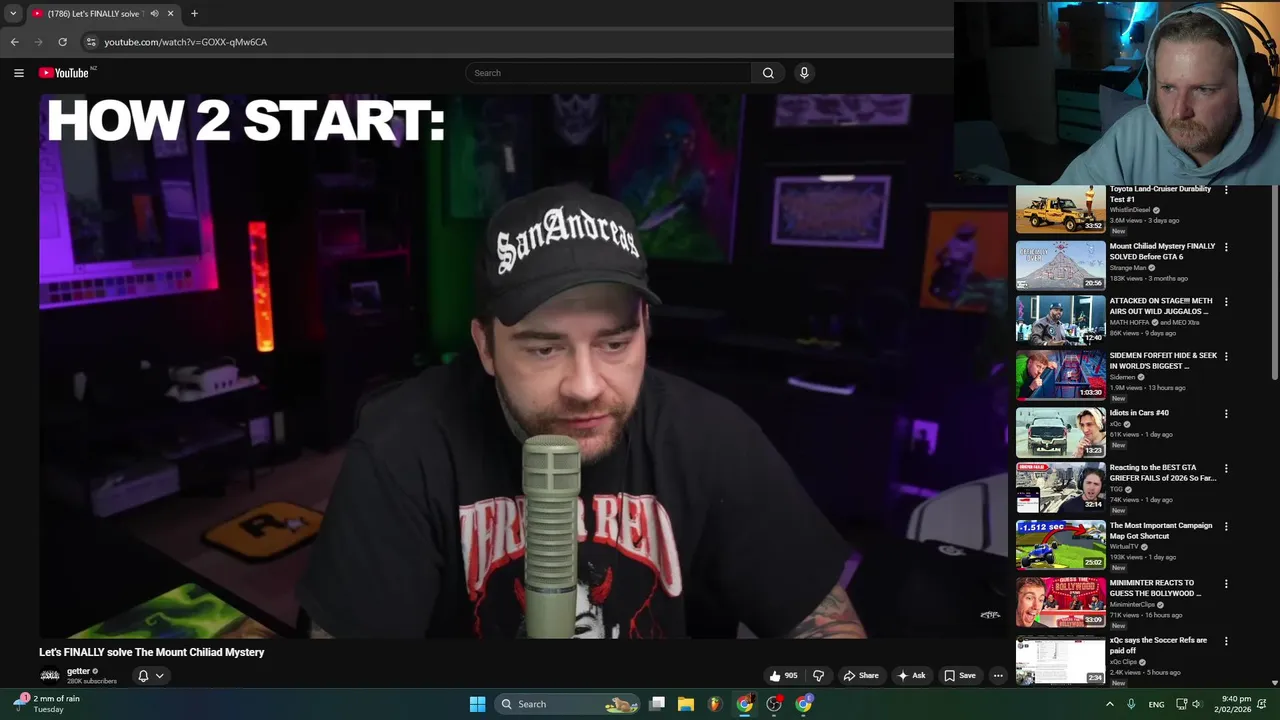Open Toyota Land-Cruiser Durability Test thumbnail
Screen dimensions: 1280x720
1061,209
